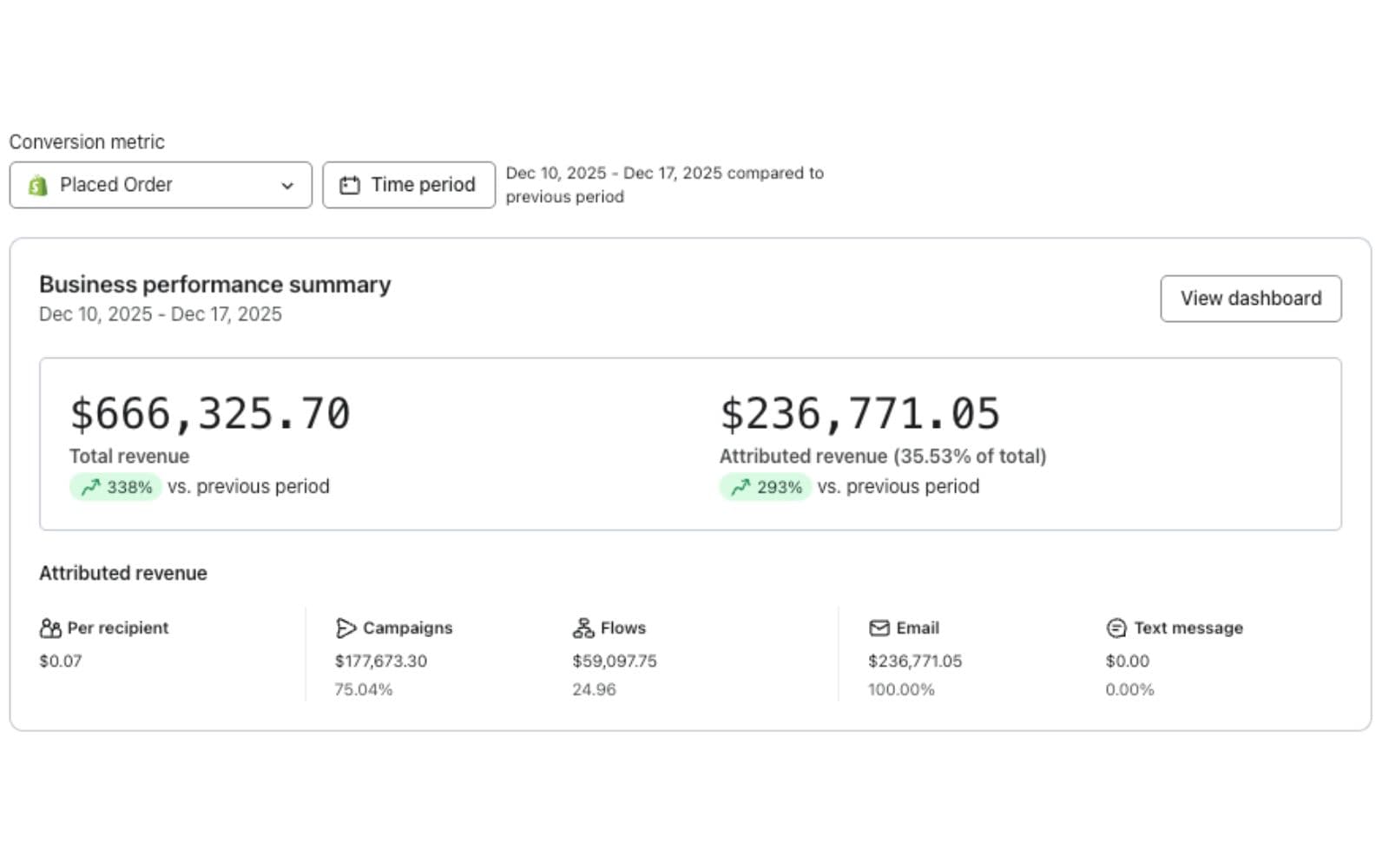
Task: Select the Email envelope icon
Action: (879, 628)
